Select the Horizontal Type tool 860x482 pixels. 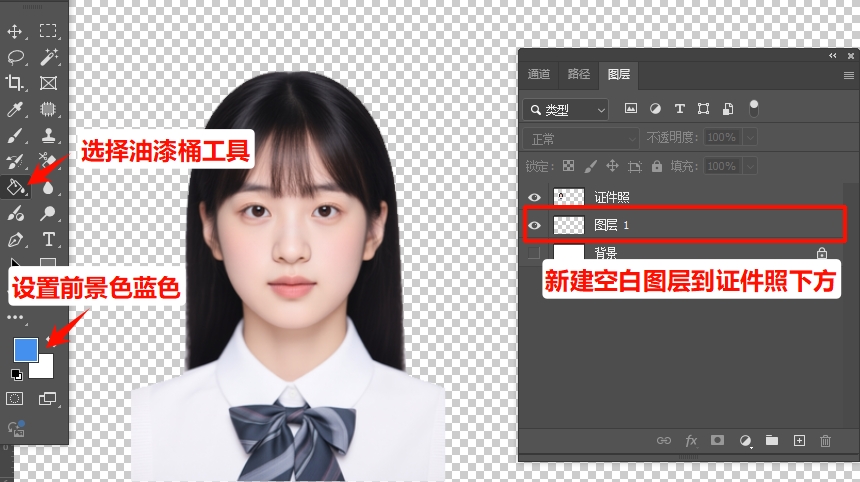tap(49, 240)
